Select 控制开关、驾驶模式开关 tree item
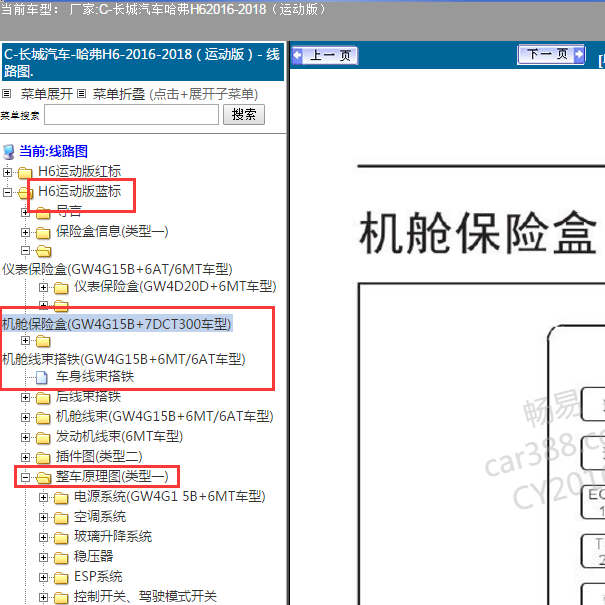The width and height of the screenshot is (605, 605). [145, 597]
